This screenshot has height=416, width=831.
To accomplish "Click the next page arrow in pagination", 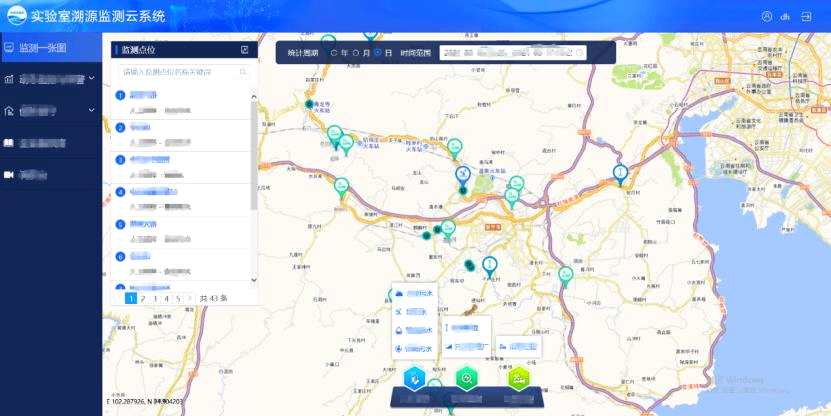I will [x=190, y=298].
